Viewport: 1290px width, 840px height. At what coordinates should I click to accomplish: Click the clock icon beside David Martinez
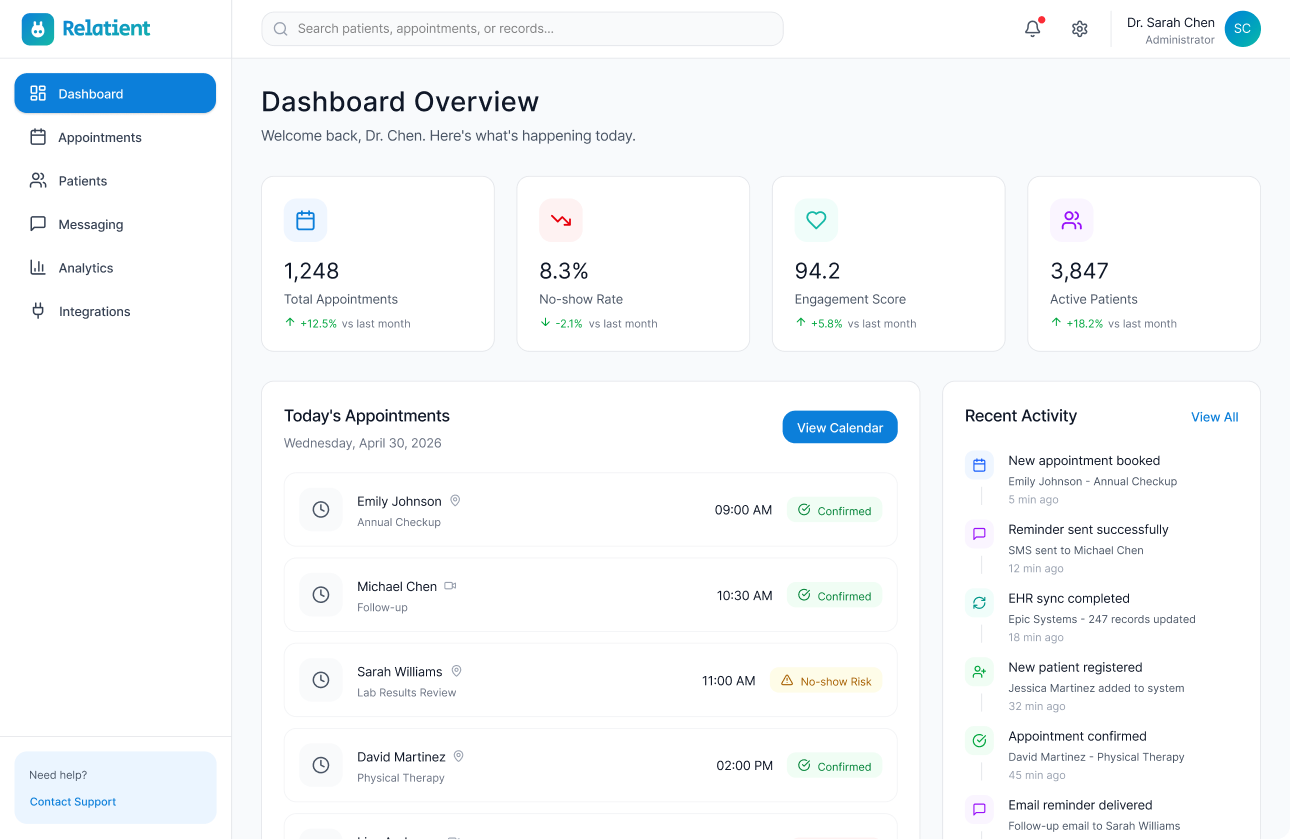(321, 765)
